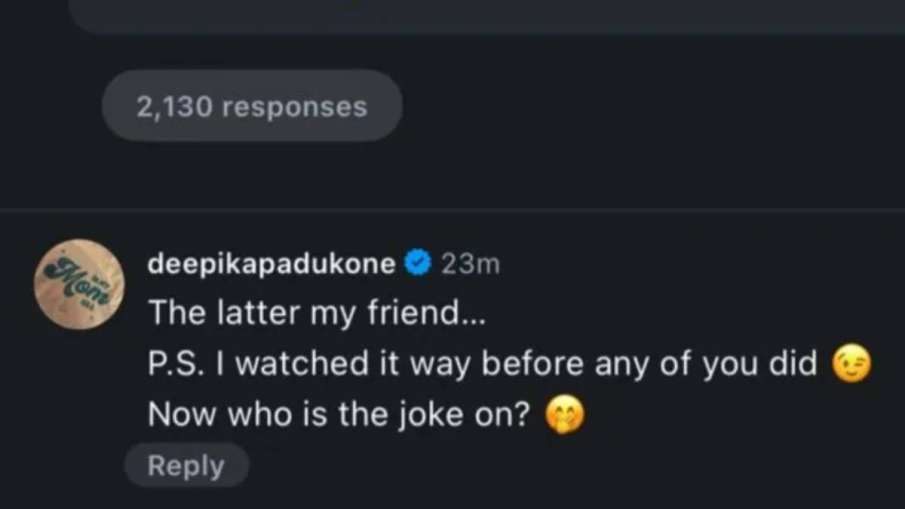Click the blue verified badge
The width and height of the screenshot is (905, 509).
tap(417, 263)
